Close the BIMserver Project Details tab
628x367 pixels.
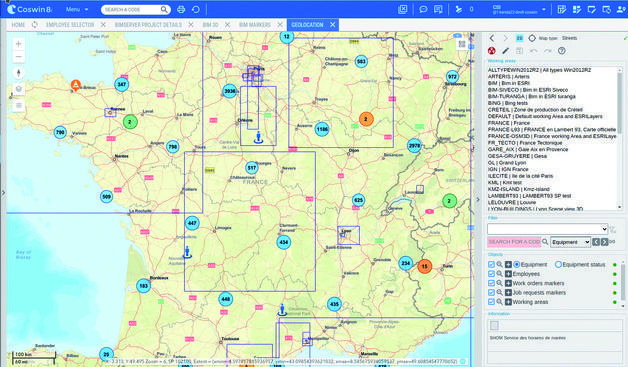click(x=191, y=25)
